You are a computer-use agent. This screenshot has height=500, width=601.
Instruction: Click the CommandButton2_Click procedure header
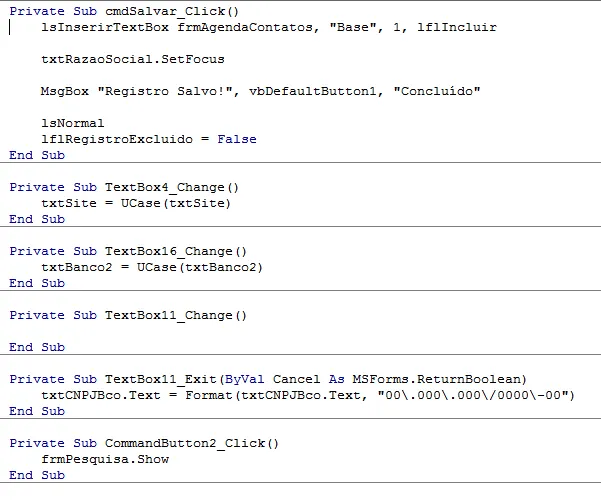coord(144,444)
